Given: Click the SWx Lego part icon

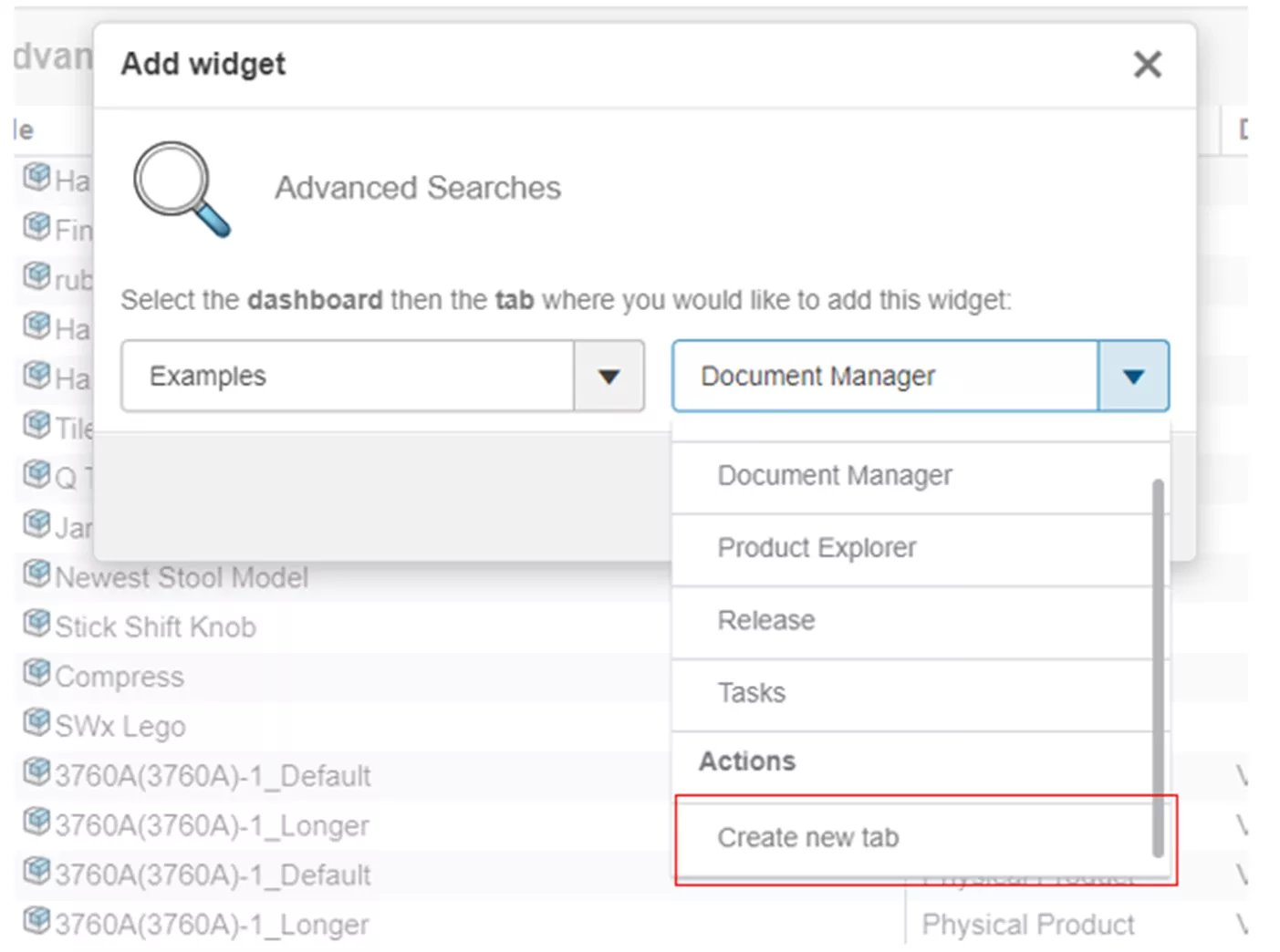Looking at the screenshot, I should 36,722.
